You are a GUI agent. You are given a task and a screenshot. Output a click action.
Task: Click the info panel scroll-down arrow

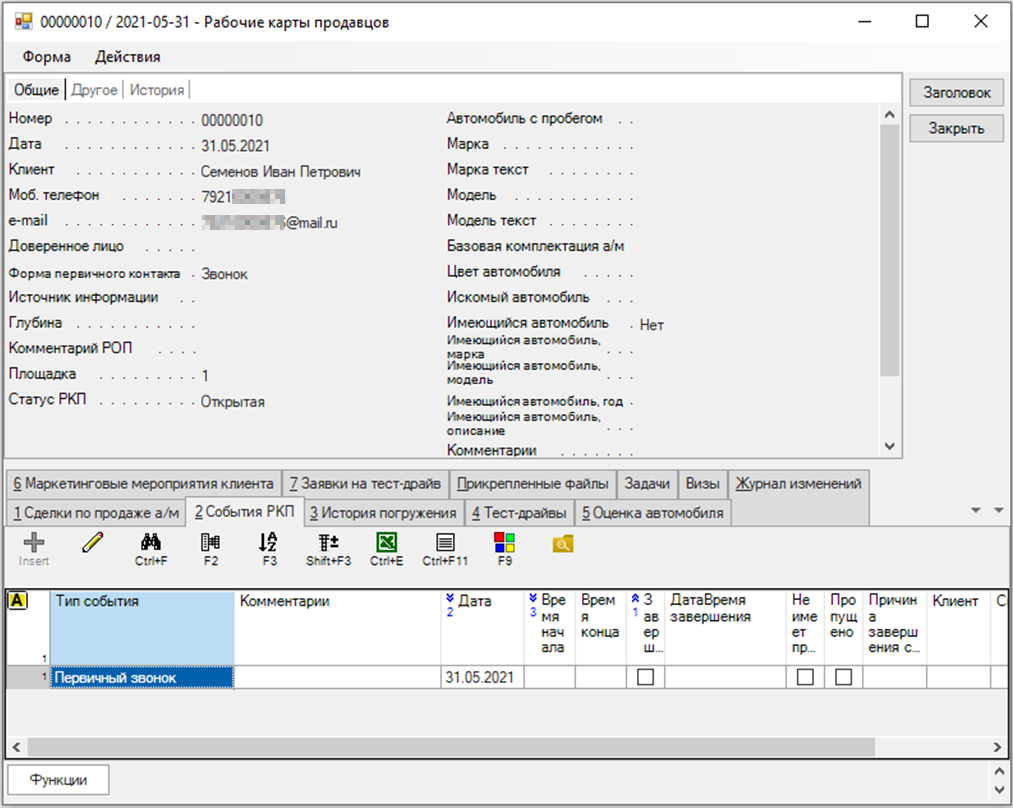point(889,446)
